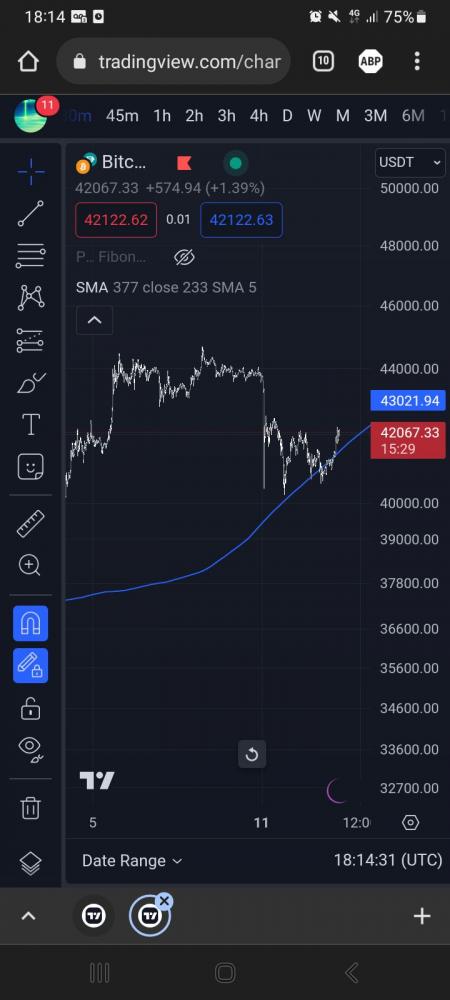Select the trend line drawing tool
450x1000 pixels.
pos(31,214)
